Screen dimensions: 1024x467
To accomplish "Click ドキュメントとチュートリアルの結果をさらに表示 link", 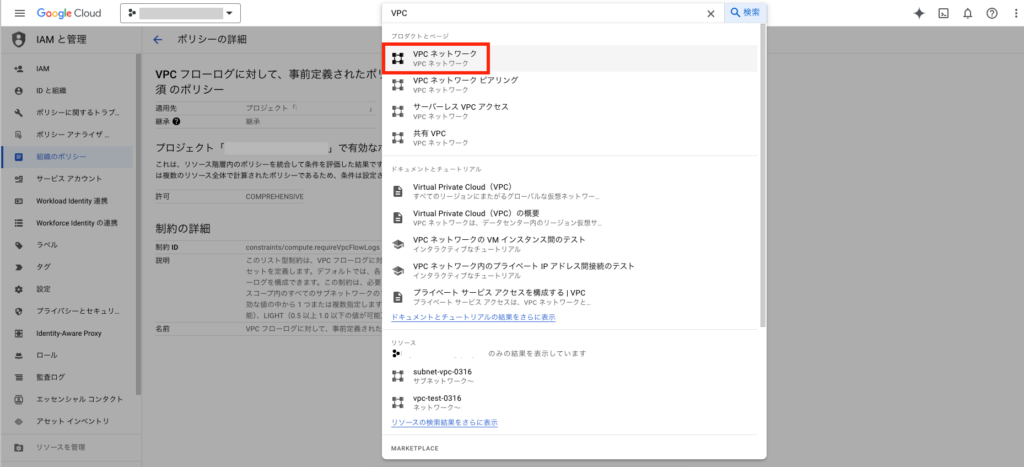I will click(473, 317).
